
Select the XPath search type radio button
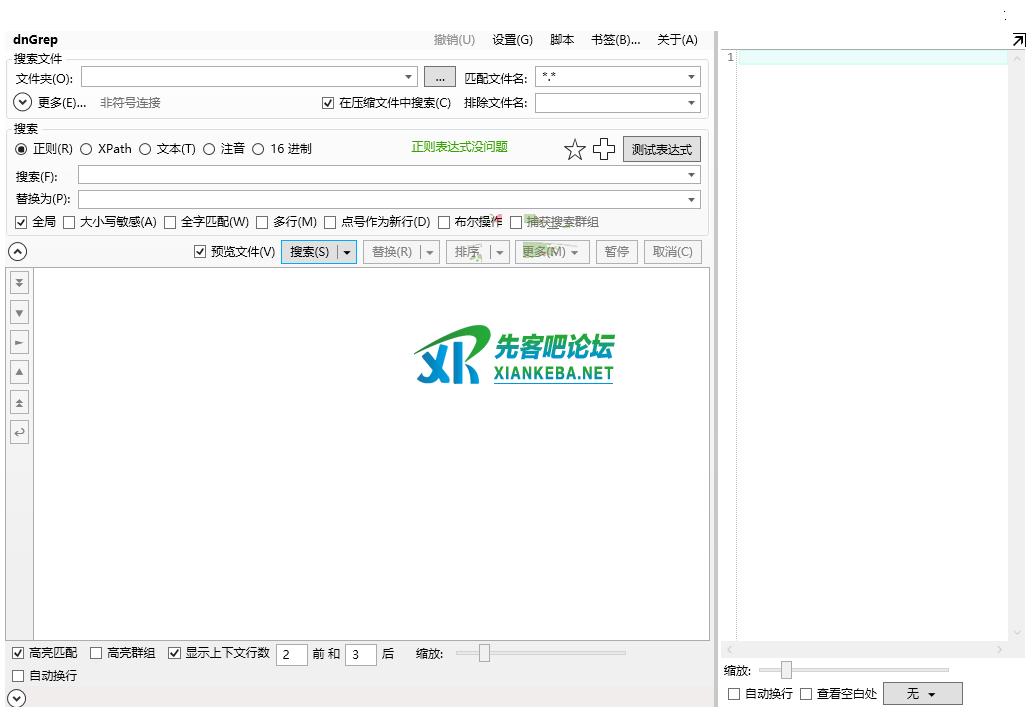point(87,149)
